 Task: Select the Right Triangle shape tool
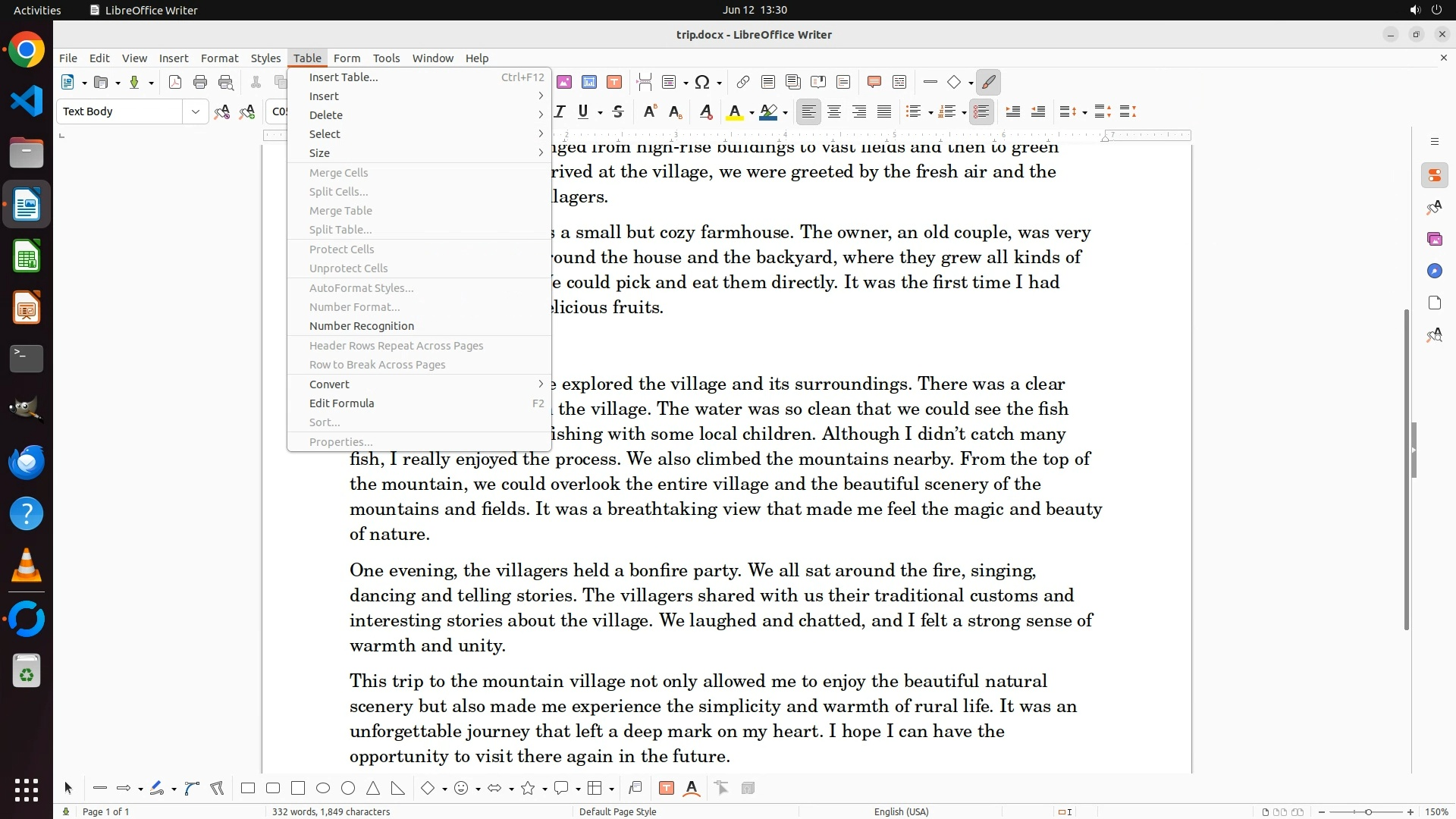tap(398, 788)
